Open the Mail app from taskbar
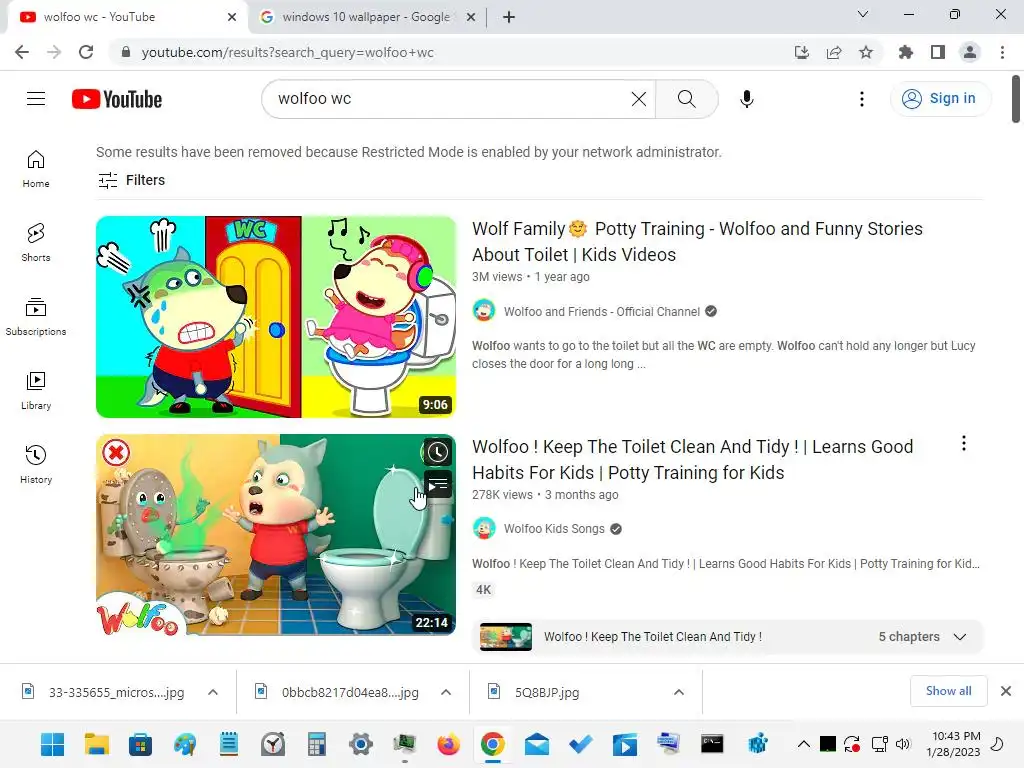The height and width of the screenshot is (768, 1024). coord(537,744)
